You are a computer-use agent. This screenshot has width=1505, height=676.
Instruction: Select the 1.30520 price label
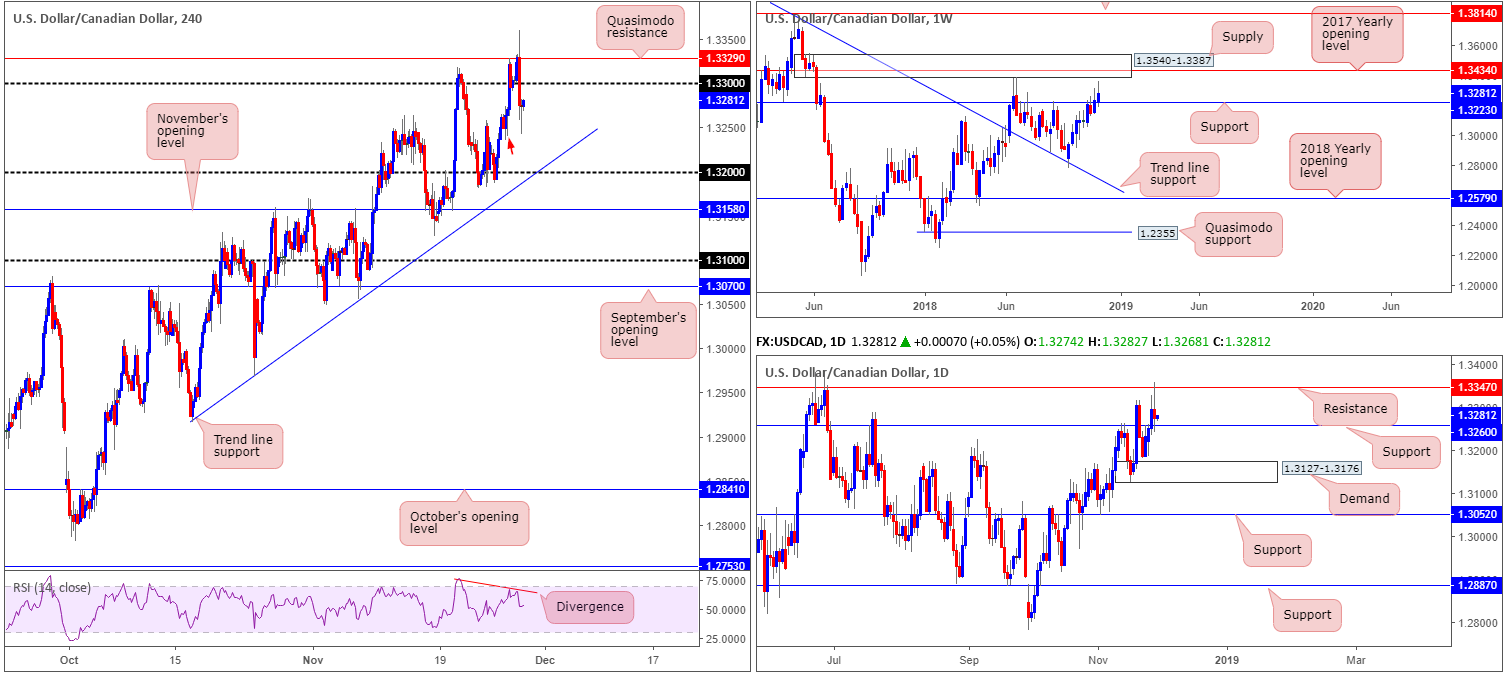click(1478, 514)
